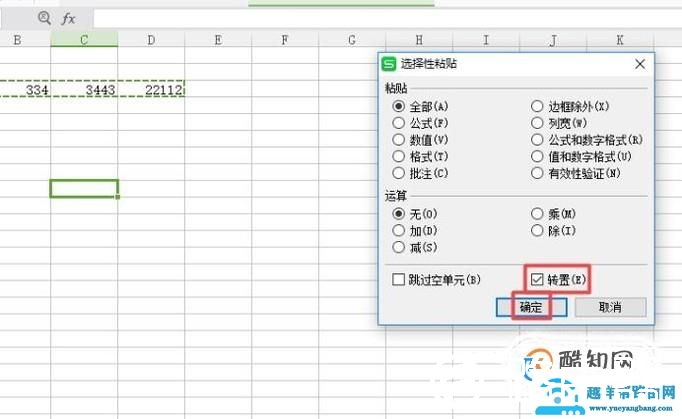The width and height of the screenshot is (682, 419).
Task: Confirm with the 确定 button
Action: click(x=532, y=307)
